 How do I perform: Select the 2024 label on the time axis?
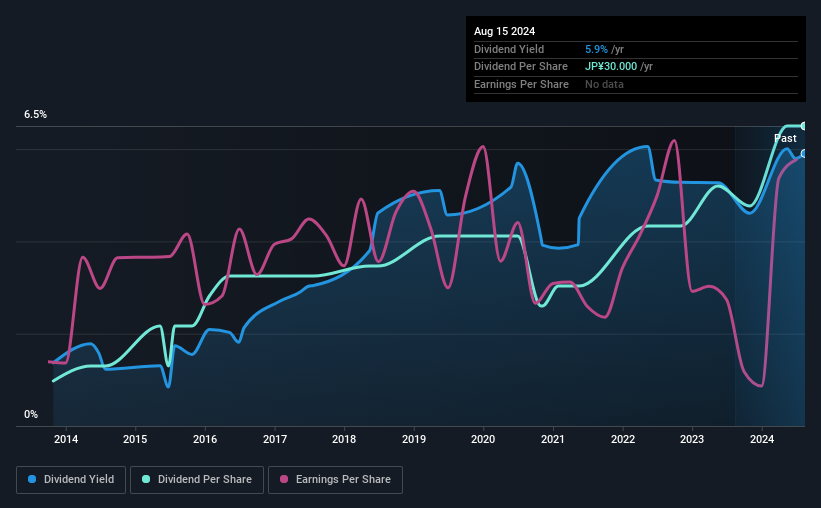(x=762, y=439)
